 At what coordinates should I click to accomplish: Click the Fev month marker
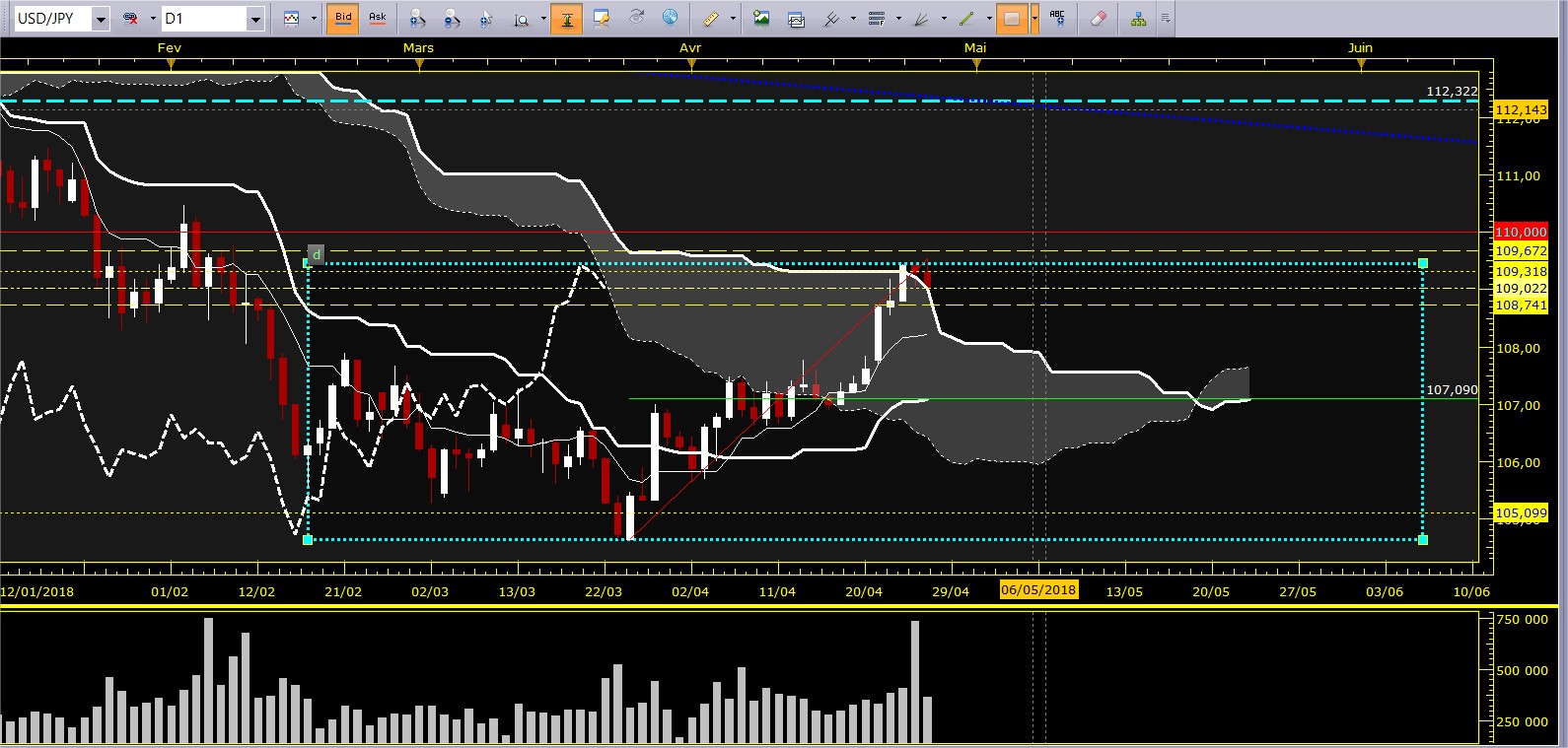tap(170, 47)
